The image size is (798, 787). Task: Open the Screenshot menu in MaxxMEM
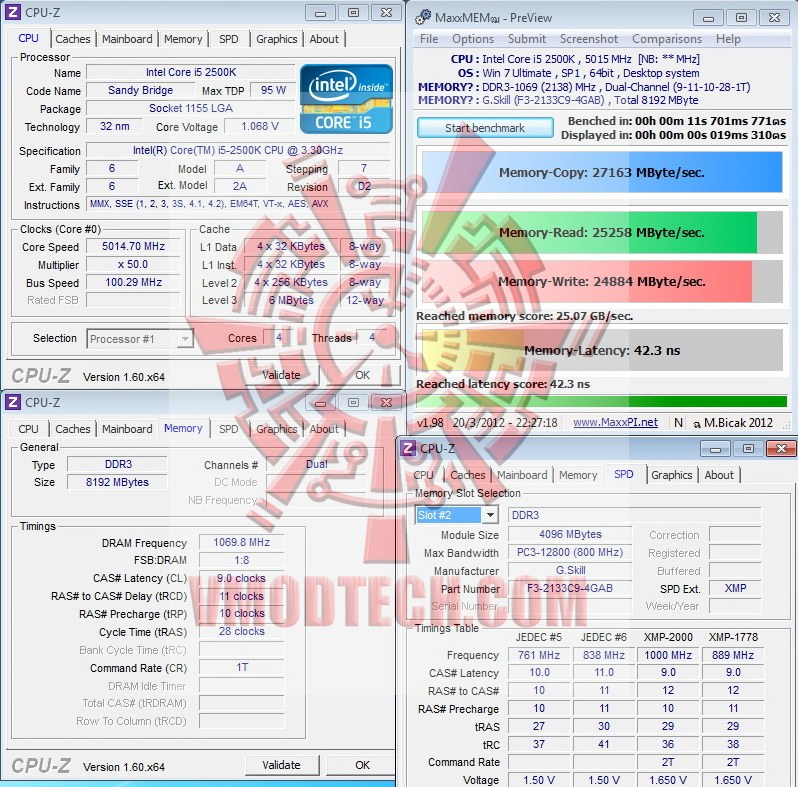pos(589,39)
